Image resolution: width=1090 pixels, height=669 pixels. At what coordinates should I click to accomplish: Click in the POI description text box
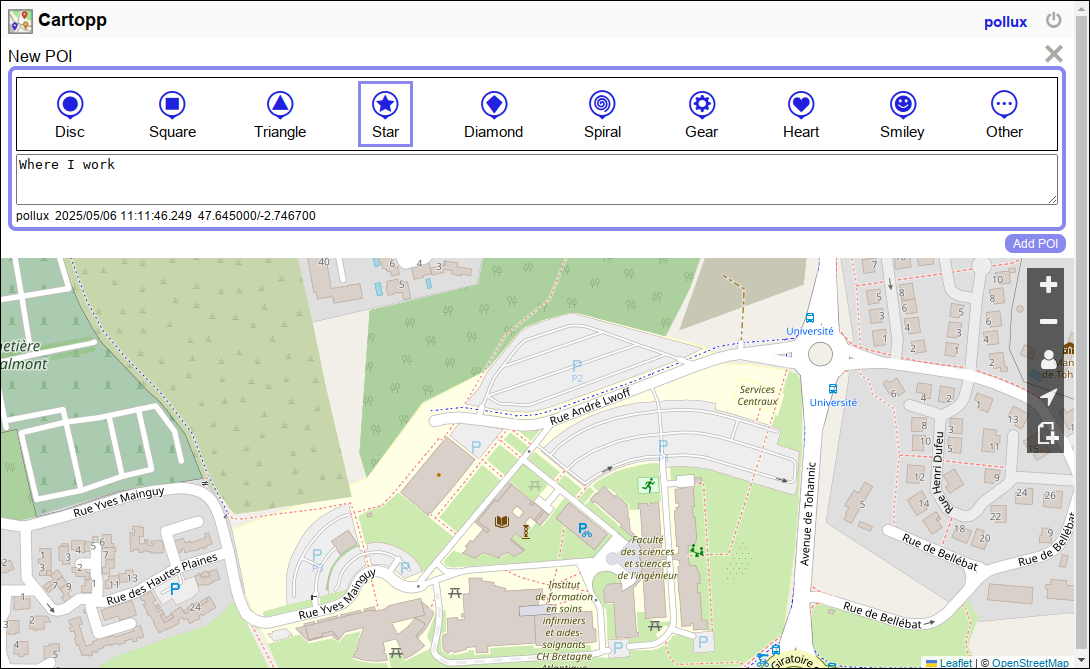[536, 180]
